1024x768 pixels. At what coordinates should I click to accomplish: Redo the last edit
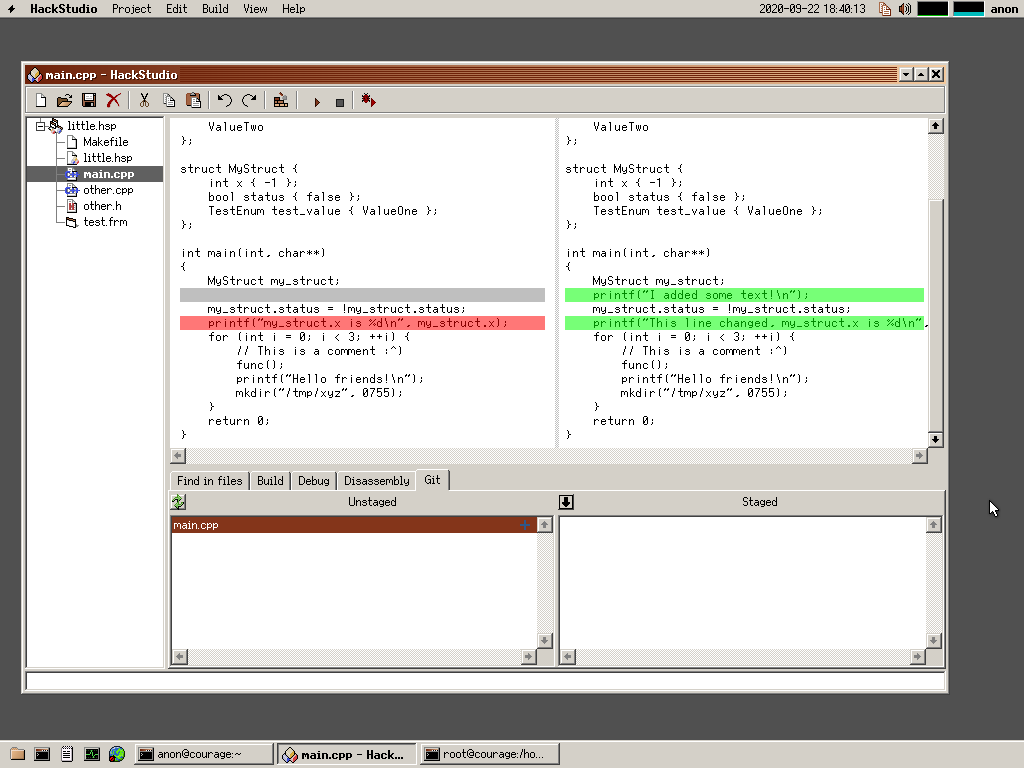click(249, 101)
